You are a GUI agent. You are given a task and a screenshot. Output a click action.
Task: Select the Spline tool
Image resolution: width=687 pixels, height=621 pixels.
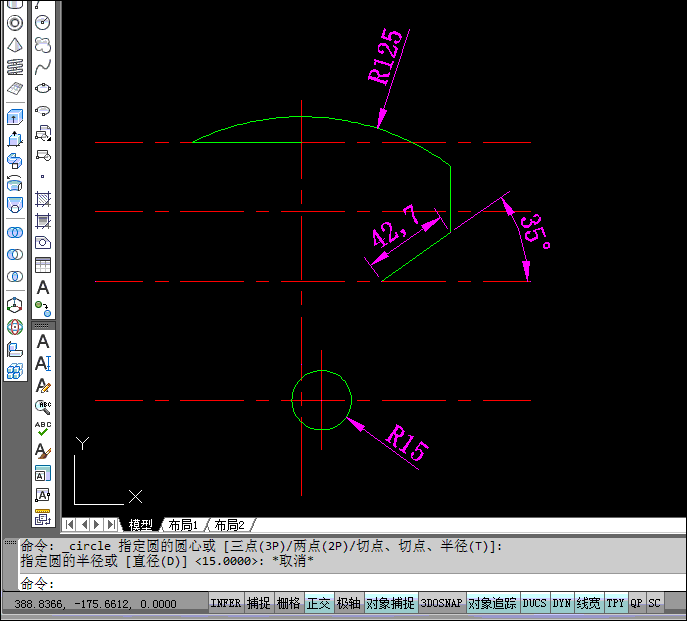(x=43, y=67)
